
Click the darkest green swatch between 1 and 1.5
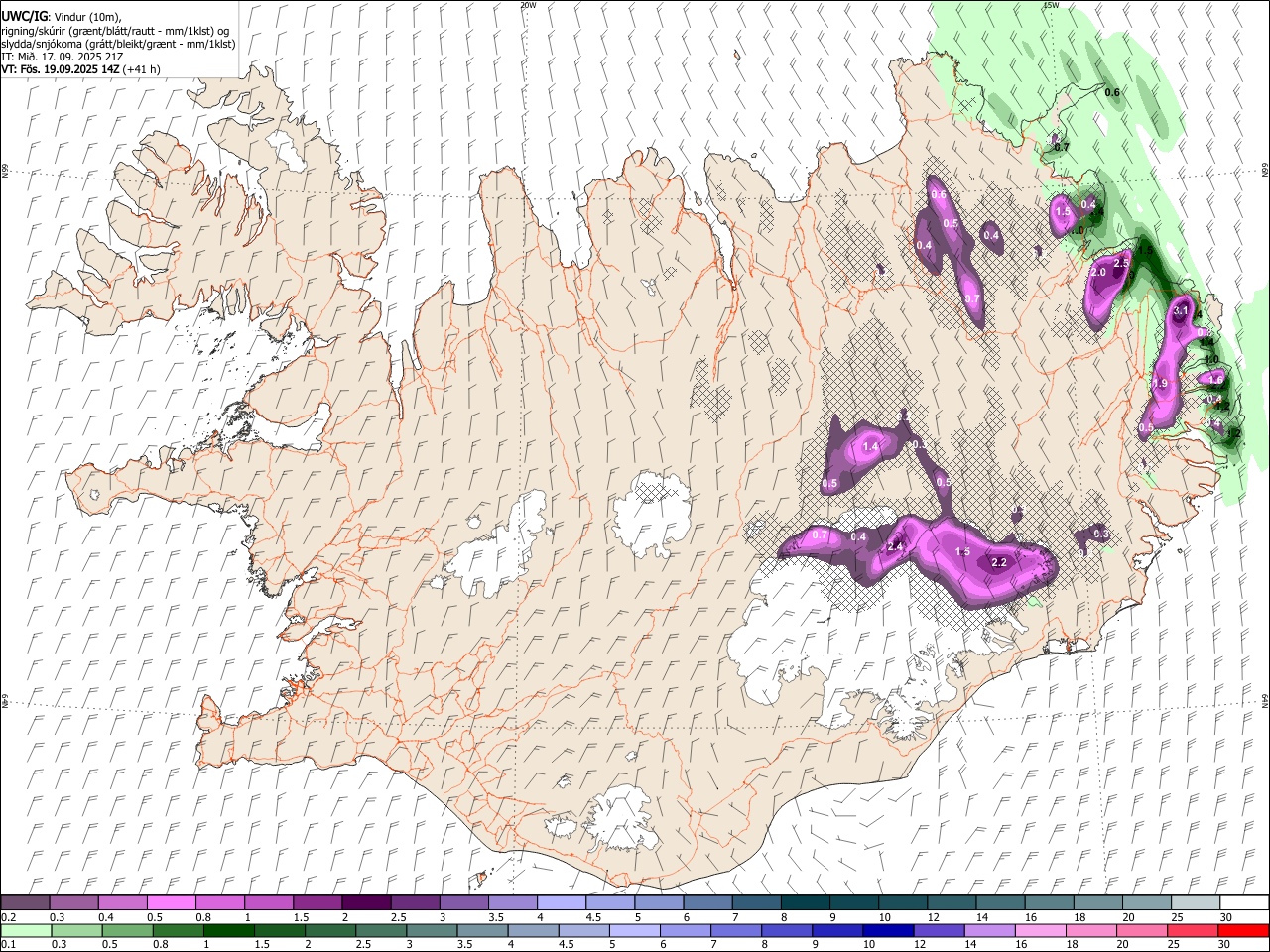[x=229, y=931]
